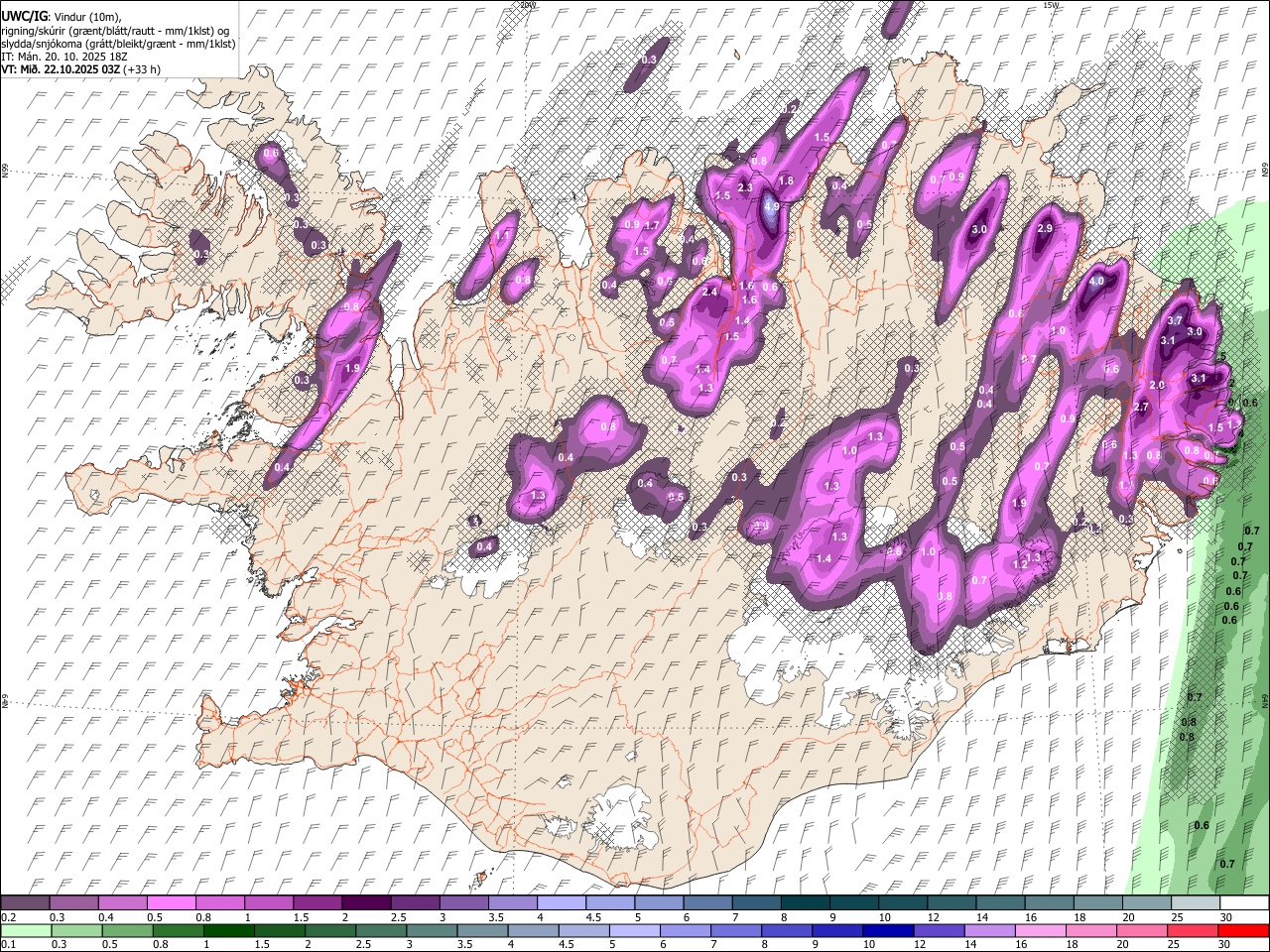1270x952 pixels.
Task: Click the 20W longitude label
Action: 528,5
